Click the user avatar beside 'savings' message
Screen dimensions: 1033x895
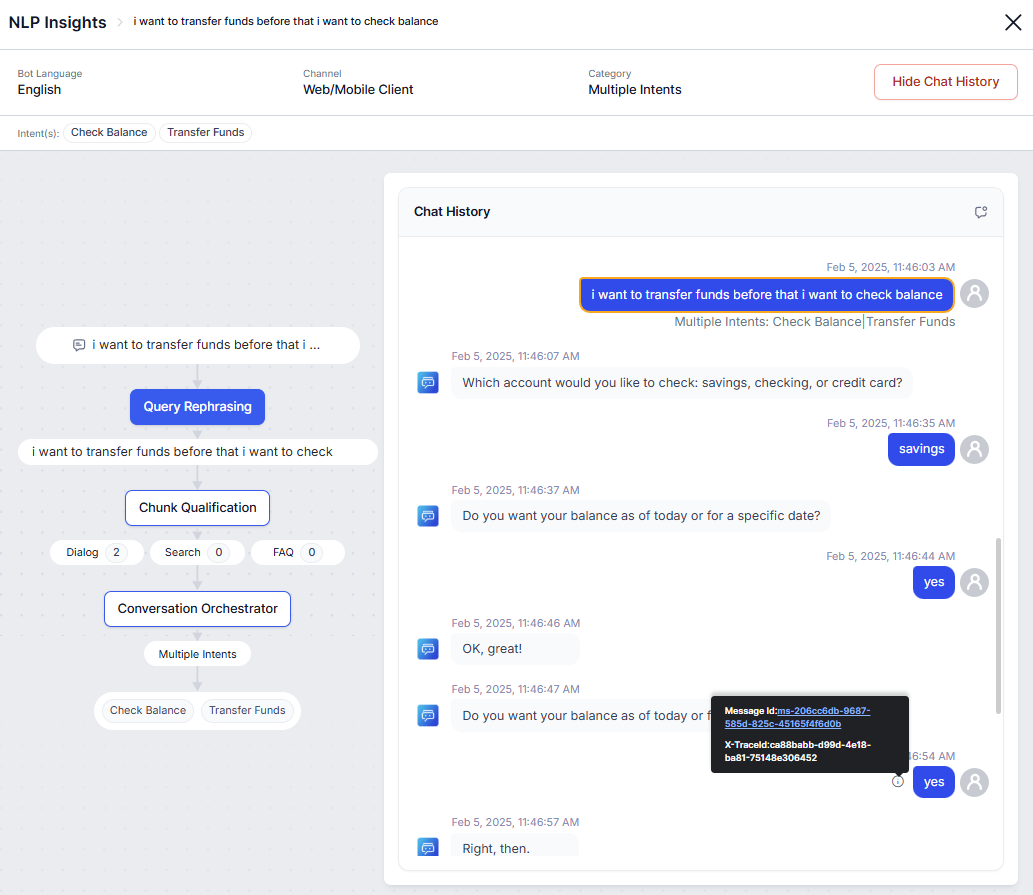point(974,449)
